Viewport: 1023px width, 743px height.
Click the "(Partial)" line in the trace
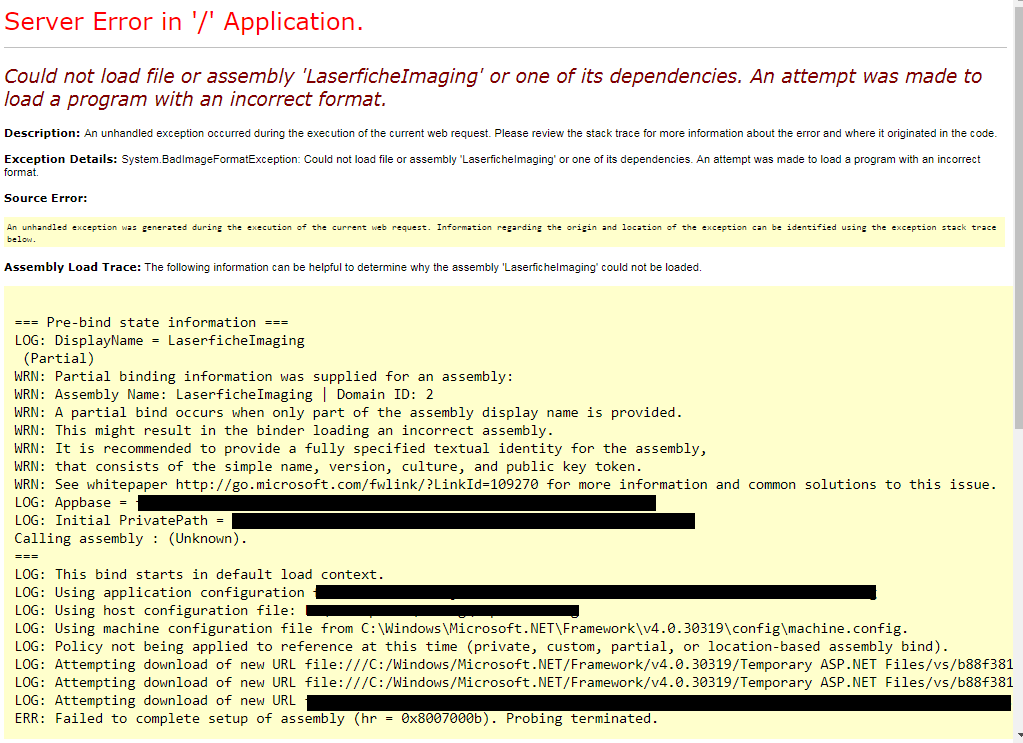[59, 359]
